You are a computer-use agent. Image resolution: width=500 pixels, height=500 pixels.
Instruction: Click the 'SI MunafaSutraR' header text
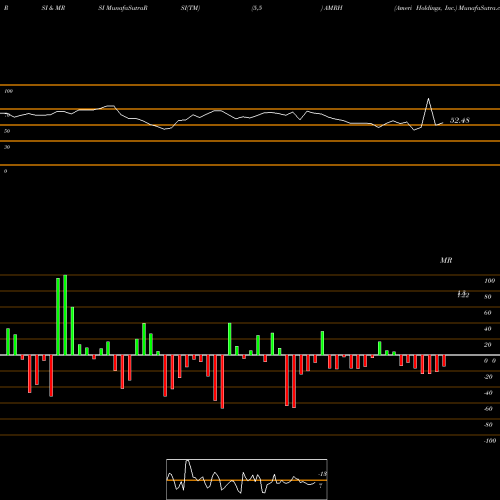pyautogui.click(x=123, y=8)
